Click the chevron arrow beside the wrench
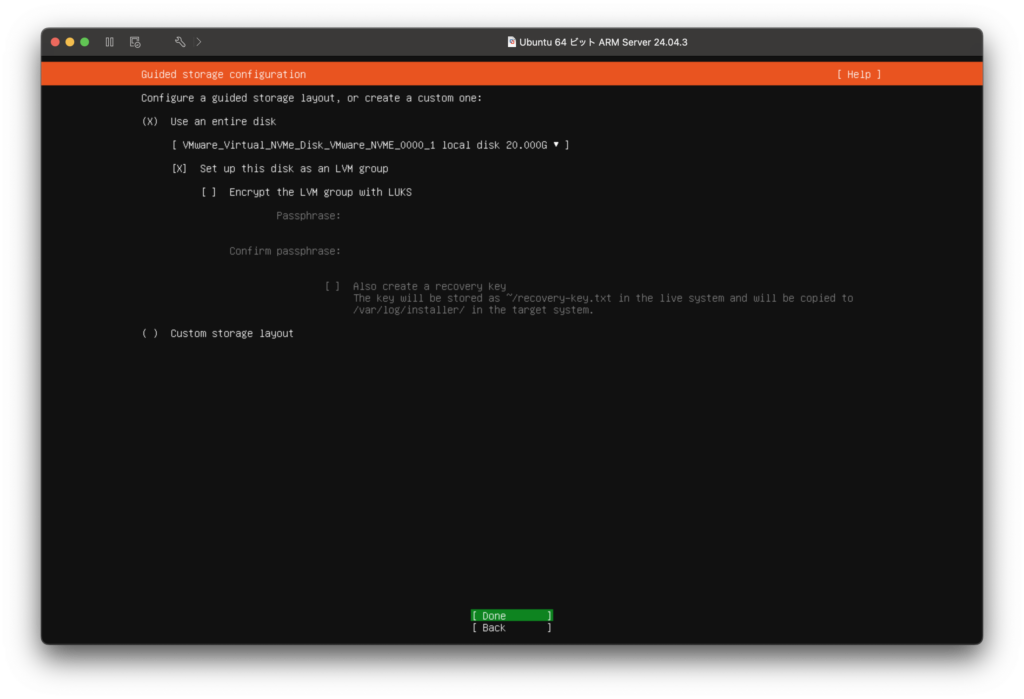Image resolution: width=1024 pixels, height=699 pixels. pos(199,42)
